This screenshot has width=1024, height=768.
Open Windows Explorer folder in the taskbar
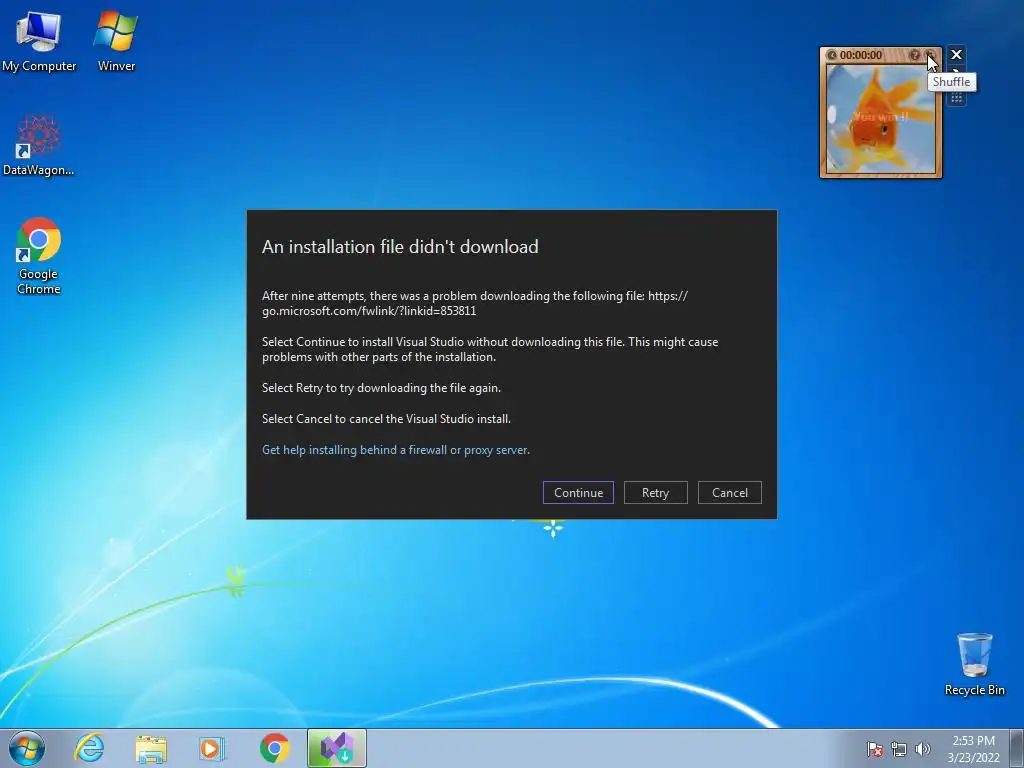point(151,748)
